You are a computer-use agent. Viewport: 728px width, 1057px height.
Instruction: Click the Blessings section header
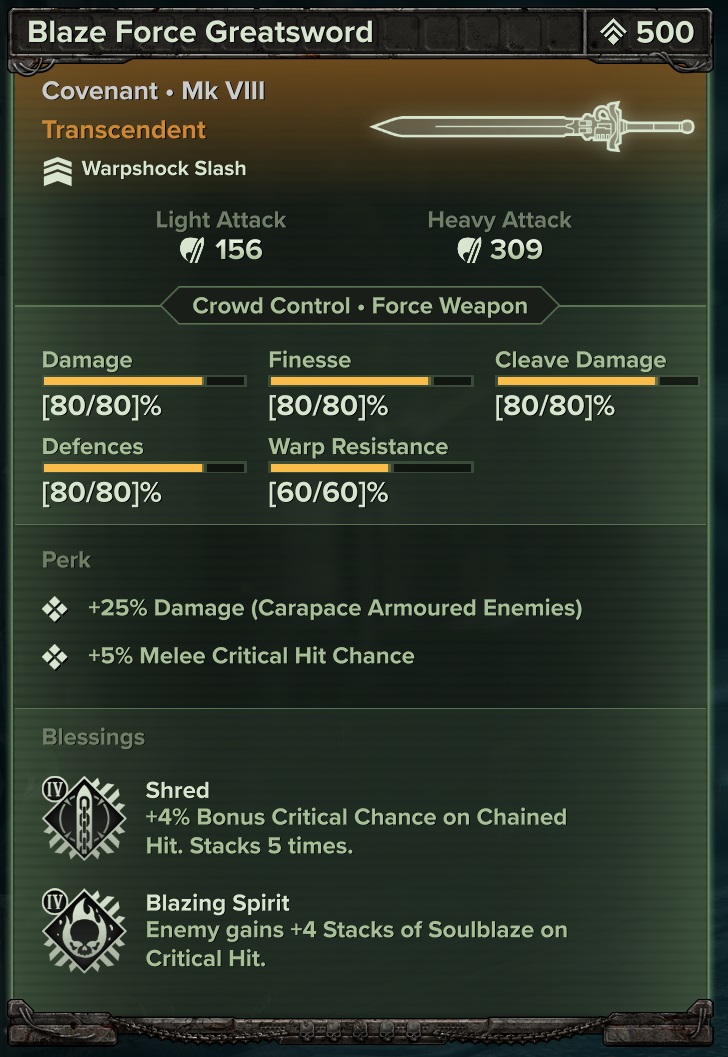point(93,738)
